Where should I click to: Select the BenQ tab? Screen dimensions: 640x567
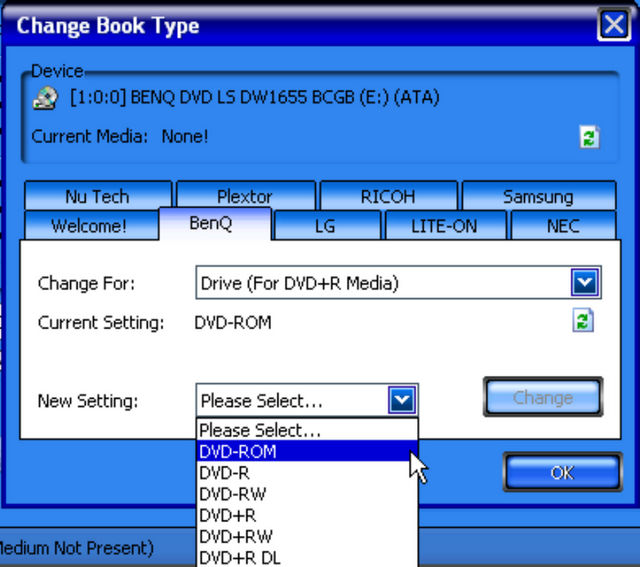point(215,224)
